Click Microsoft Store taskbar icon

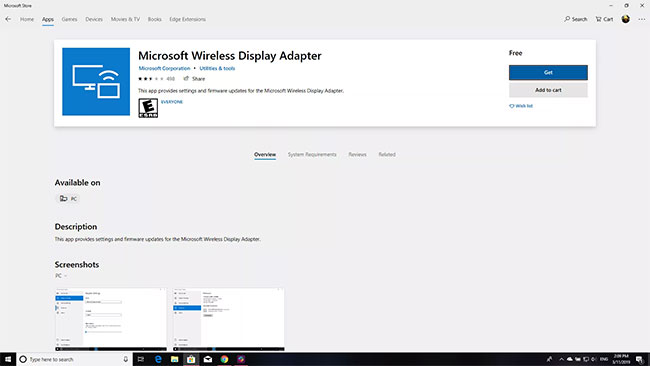tap(191, 359)
